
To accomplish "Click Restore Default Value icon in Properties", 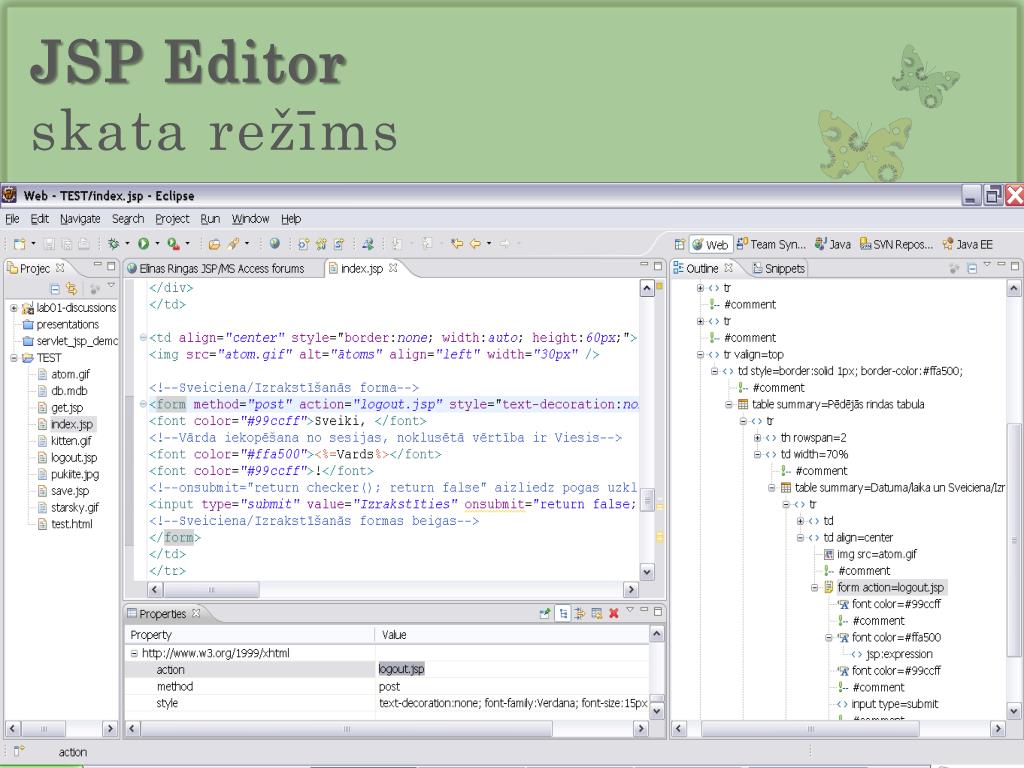I will pyautogui.click(x=596, y=613).
